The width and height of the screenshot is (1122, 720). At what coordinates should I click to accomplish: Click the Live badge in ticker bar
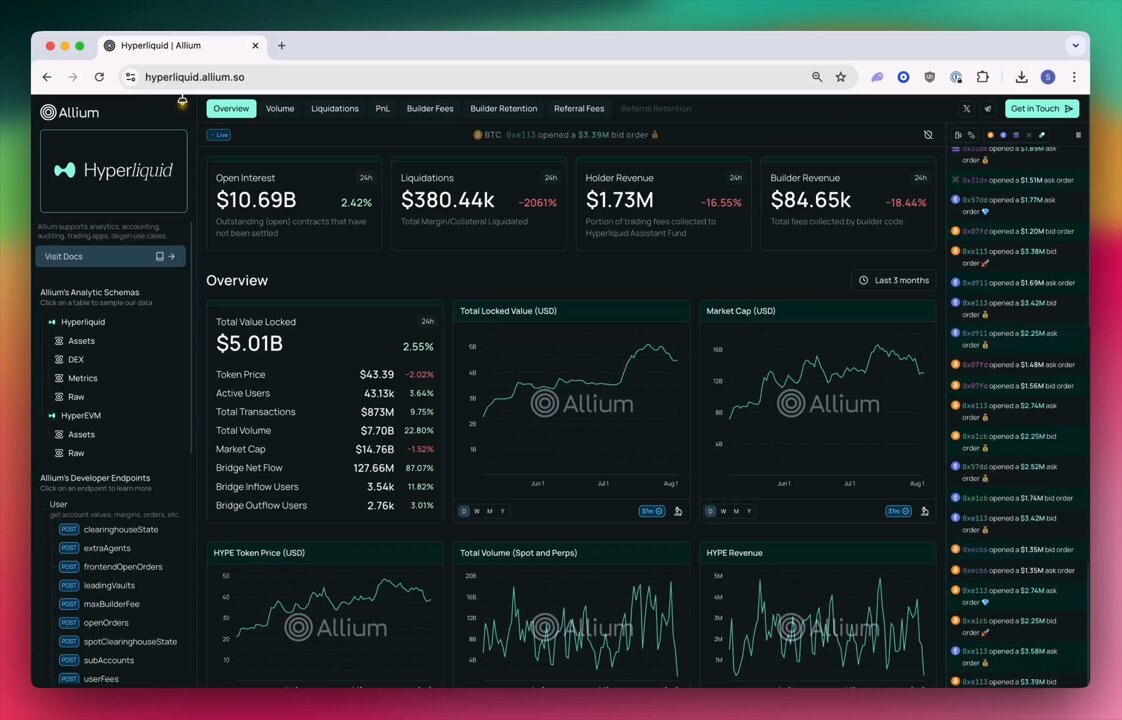[219, 135]
